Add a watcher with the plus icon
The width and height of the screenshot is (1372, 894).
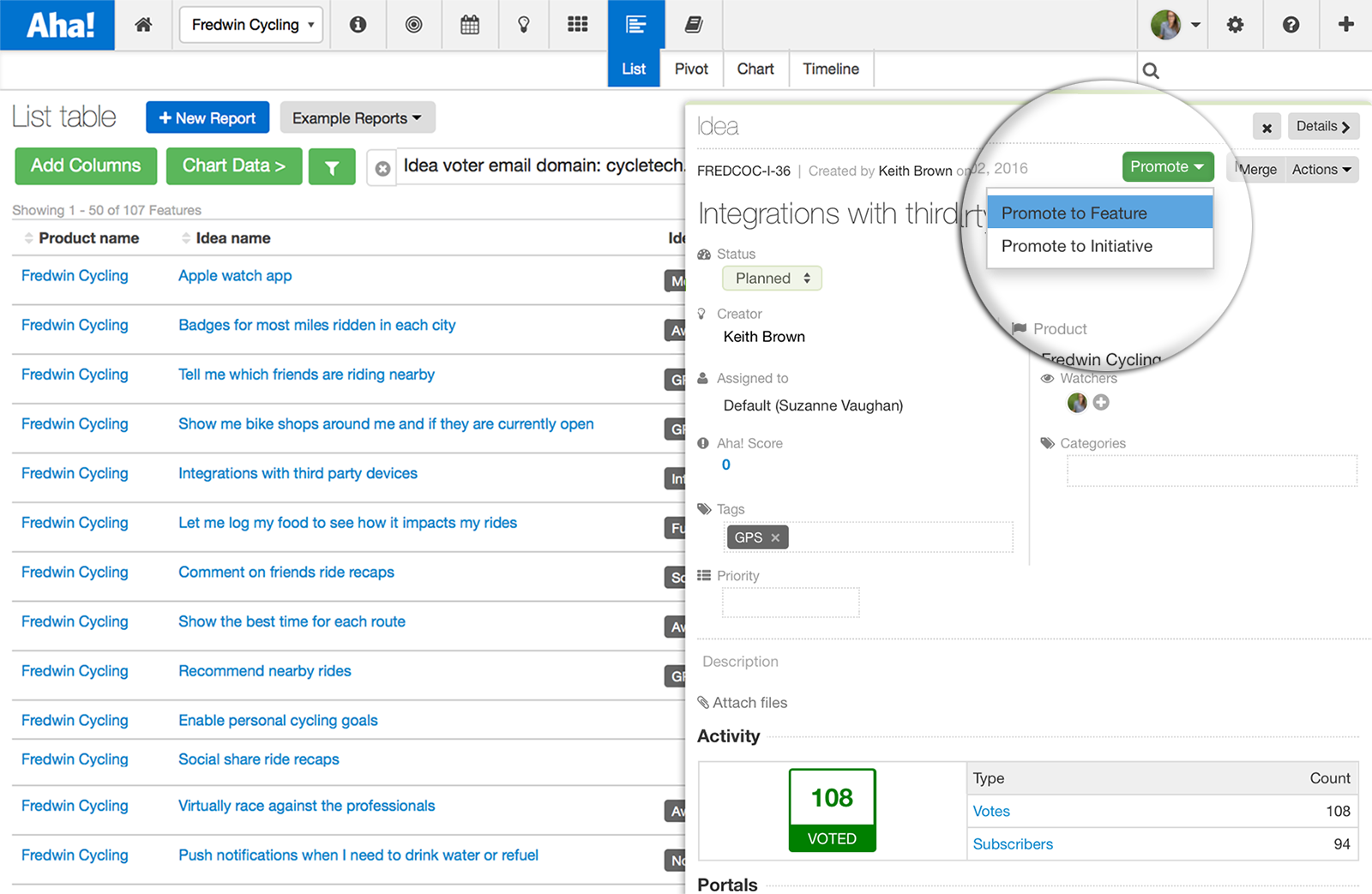coord(1102,403)
